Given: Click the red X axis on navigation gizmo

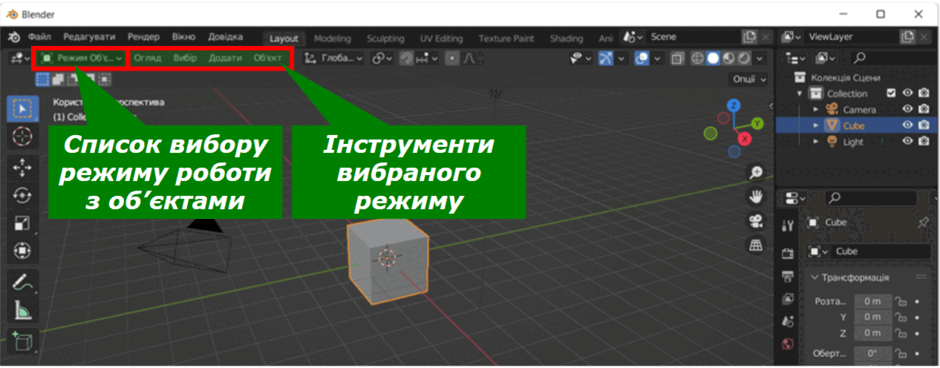Looking at the screenshot, I should tap(745, 139).
